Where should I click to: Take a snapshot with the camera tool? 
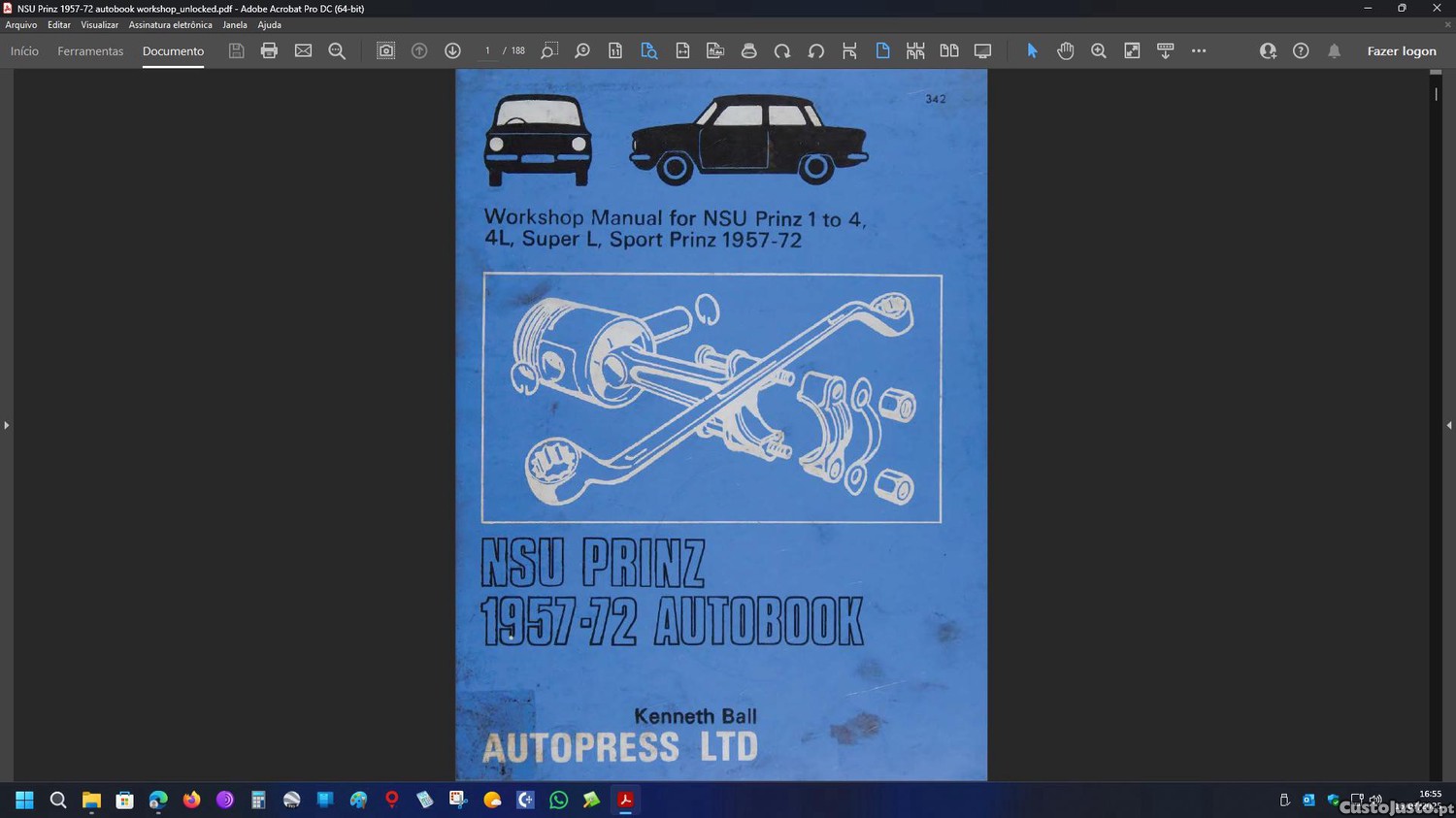(385, 50)
